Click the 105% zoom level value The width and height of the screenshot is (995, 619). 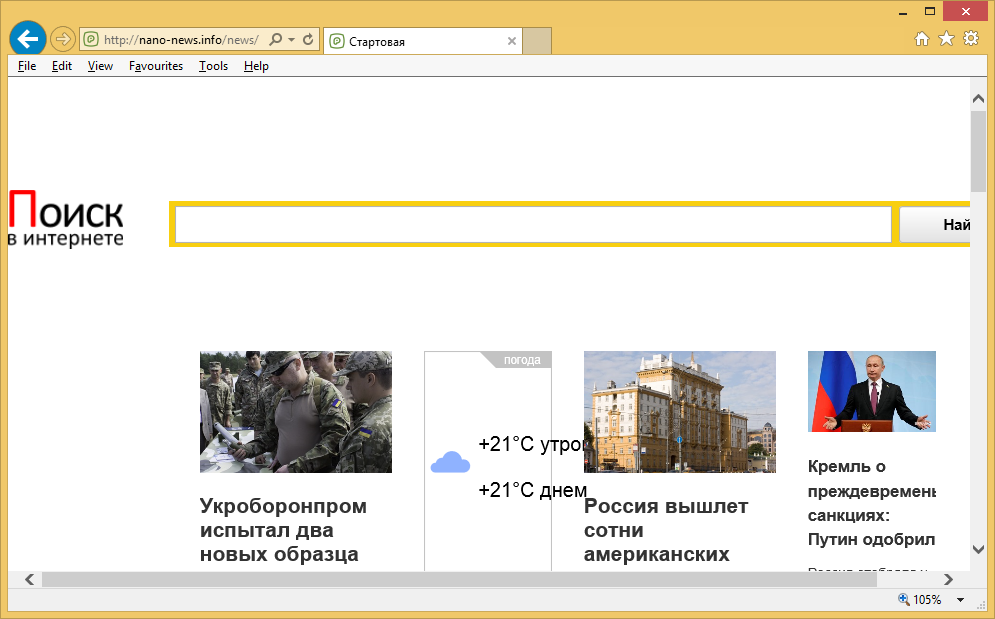(927, 599)
